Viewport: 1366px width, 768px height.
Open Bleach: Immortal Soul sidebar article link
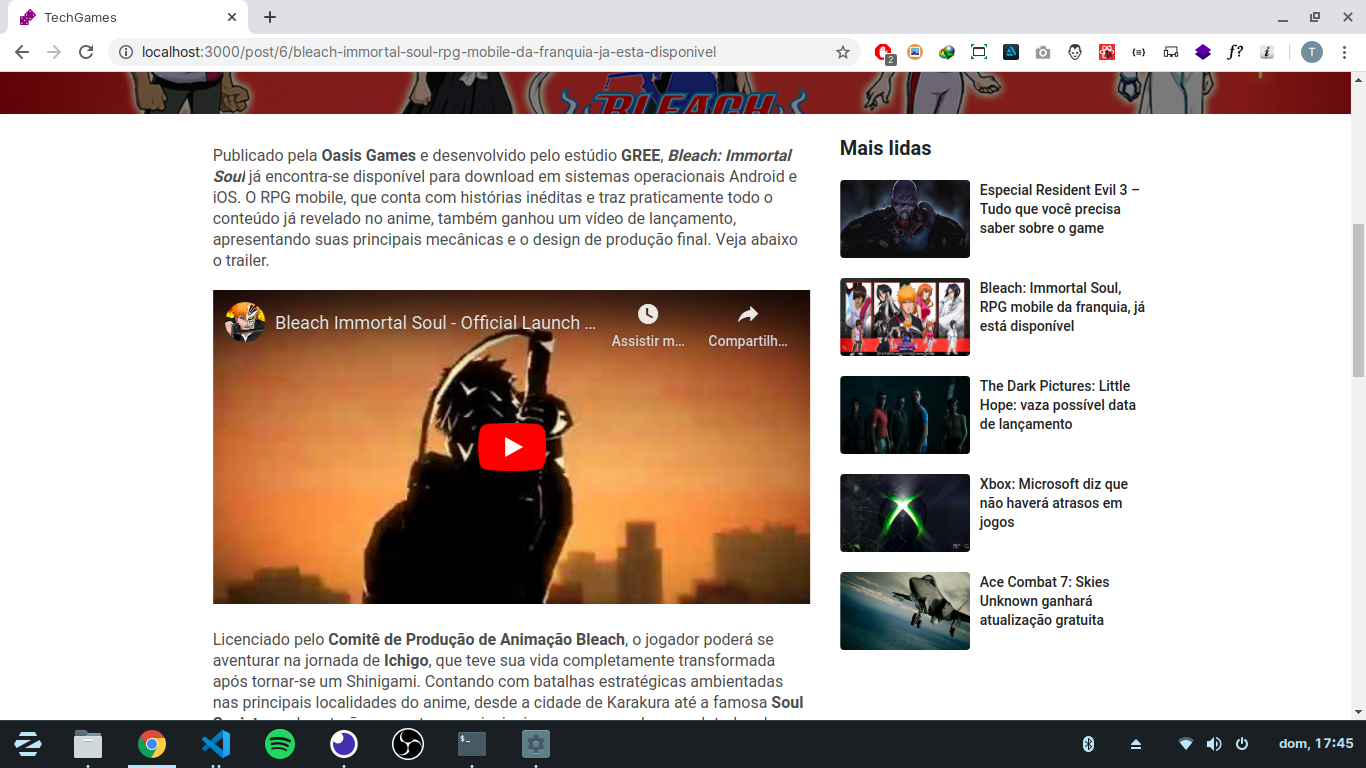coord(1062,307)
